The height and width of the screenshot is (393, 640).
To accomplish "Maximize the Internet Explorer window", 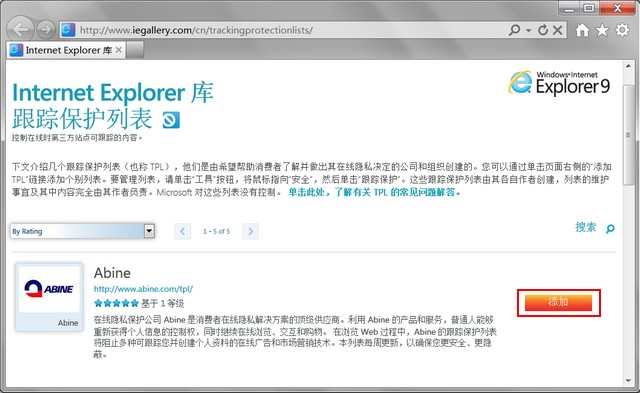I will [x=589, y=8].
